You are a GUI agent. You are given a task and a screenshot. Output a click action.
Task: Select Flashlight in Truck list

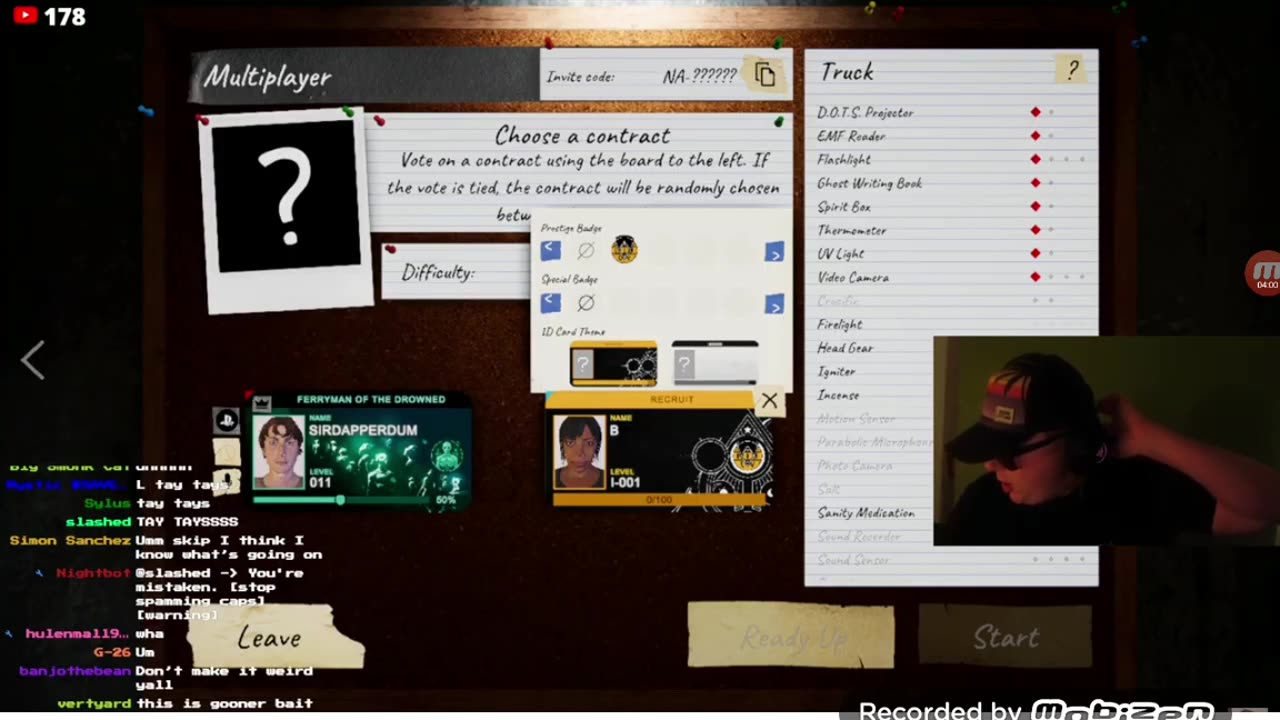click(844, 160)
